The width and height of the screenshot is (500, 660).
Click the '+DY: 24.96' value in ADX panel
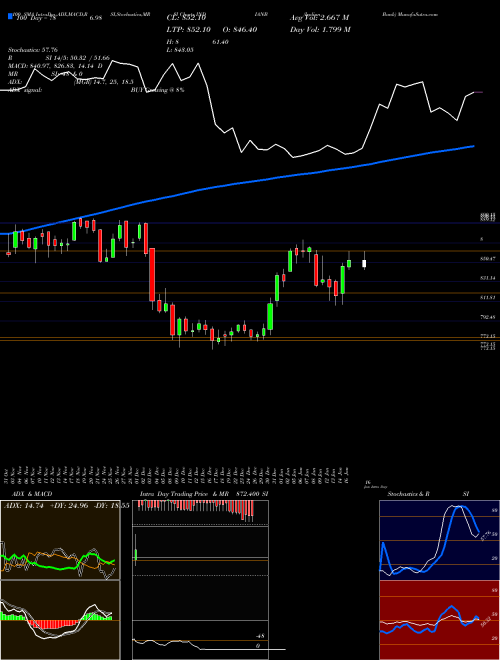point(69,506)
